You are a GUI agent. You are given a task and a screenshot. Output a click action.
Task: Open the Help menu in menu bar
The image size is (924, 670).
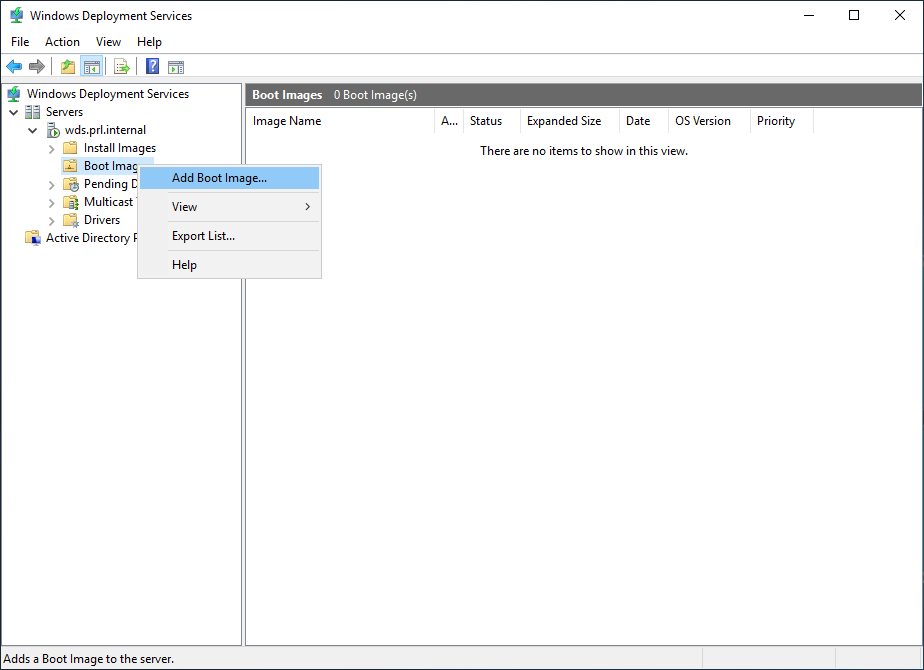149,42
